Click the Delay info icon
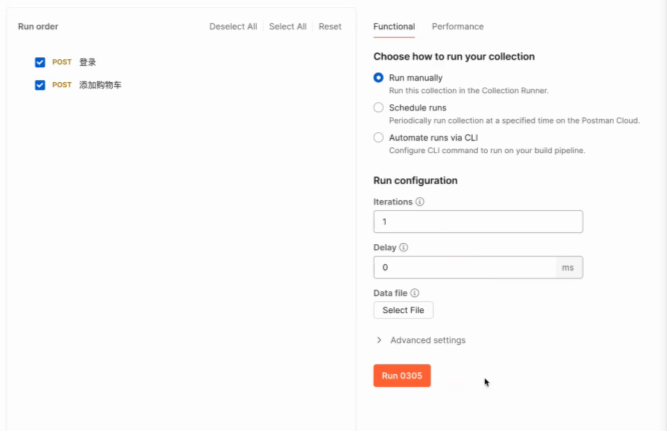The height and width of the screenshot is (431, 667). (x=404, y=248)
